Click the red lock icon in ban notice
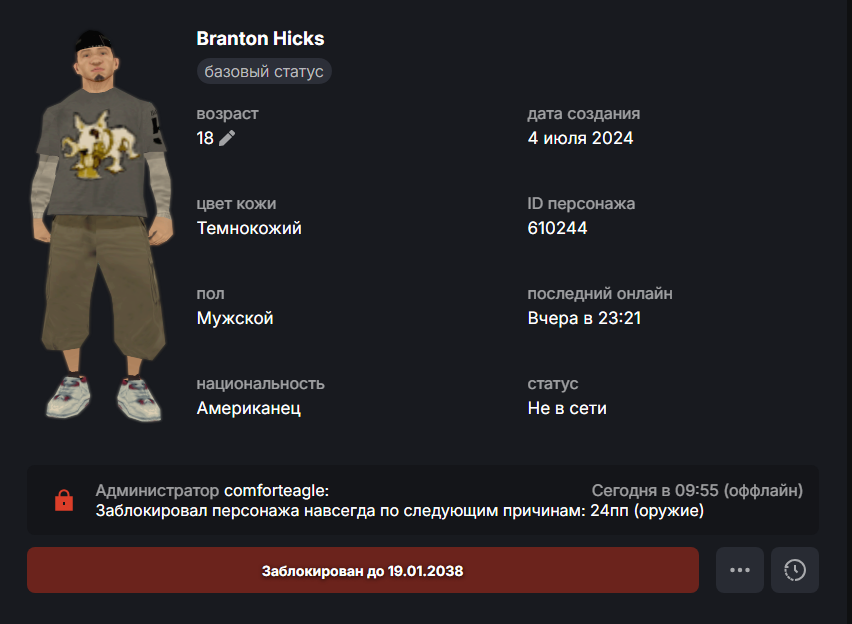Viewport: 852px width, 624px height. (x=64, y=500)
